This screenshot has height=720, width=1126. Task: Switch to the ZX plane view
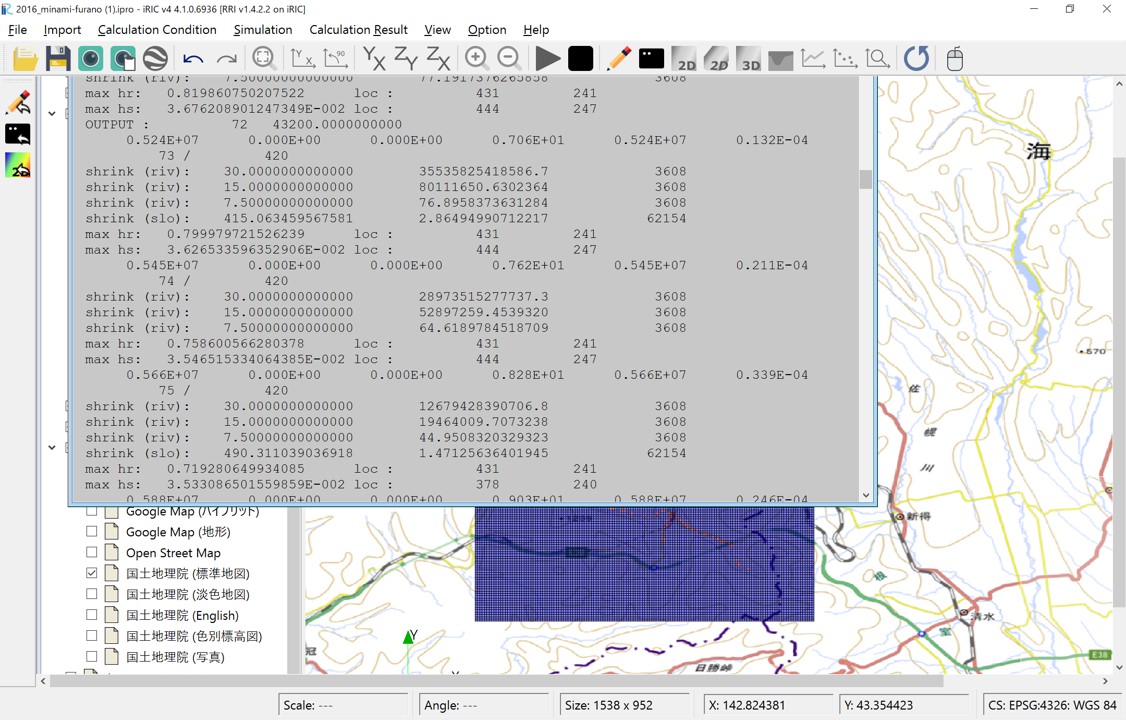(x=438, y=58)
